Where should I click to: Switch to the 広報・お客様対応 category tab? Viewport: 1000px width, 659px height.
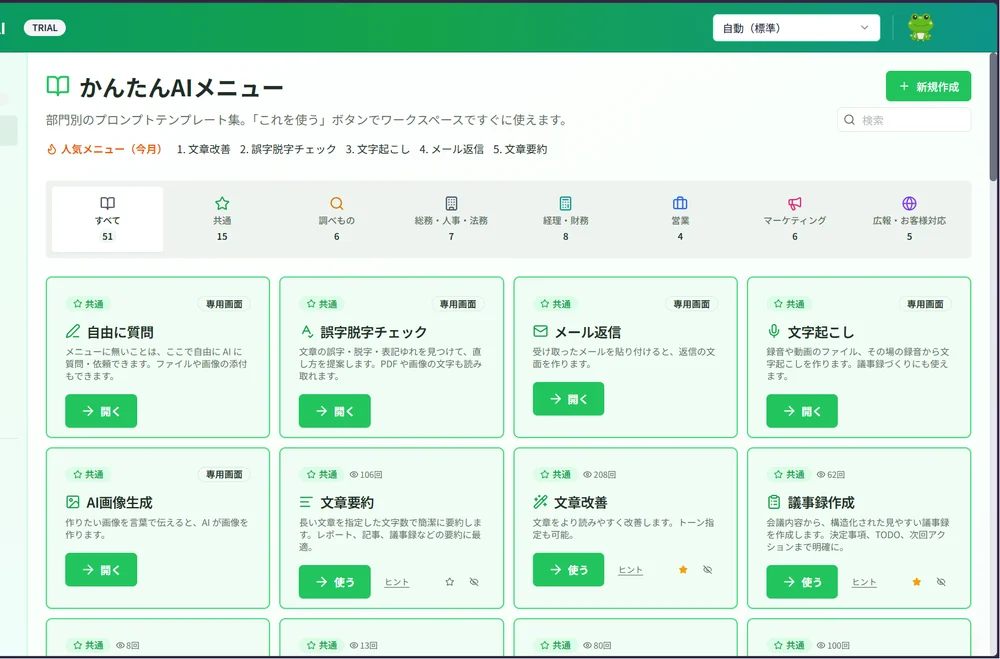coord(909,219)
